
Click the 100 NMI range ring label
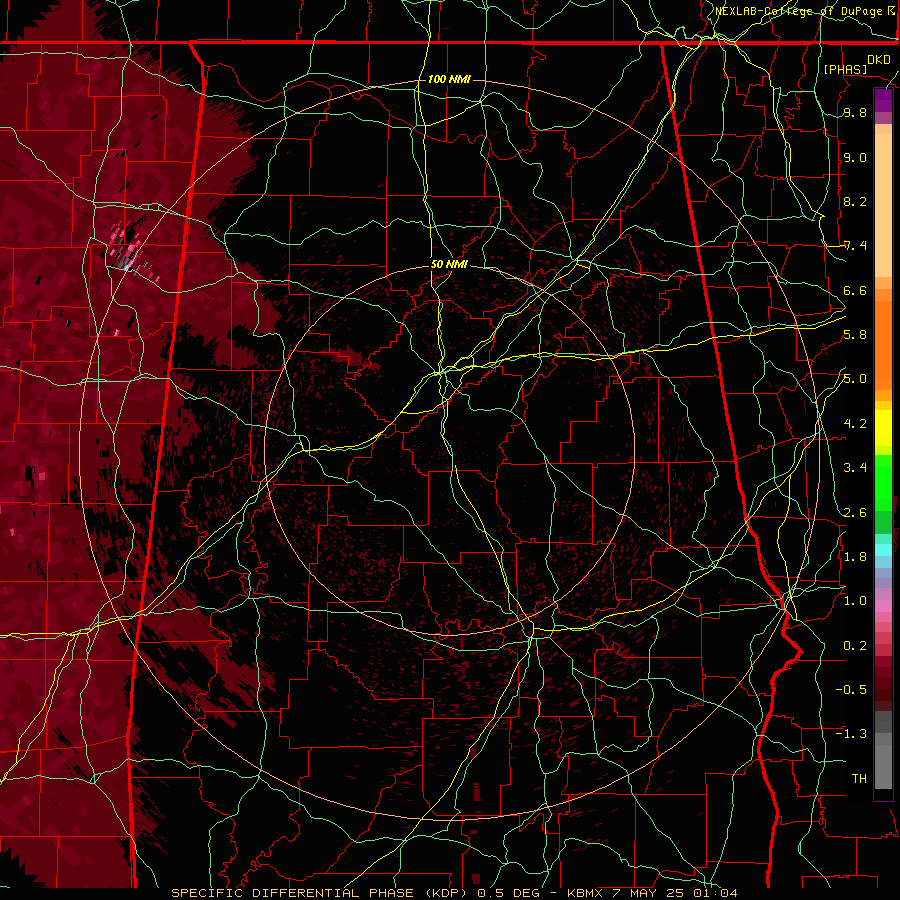[x=449, y=79]
